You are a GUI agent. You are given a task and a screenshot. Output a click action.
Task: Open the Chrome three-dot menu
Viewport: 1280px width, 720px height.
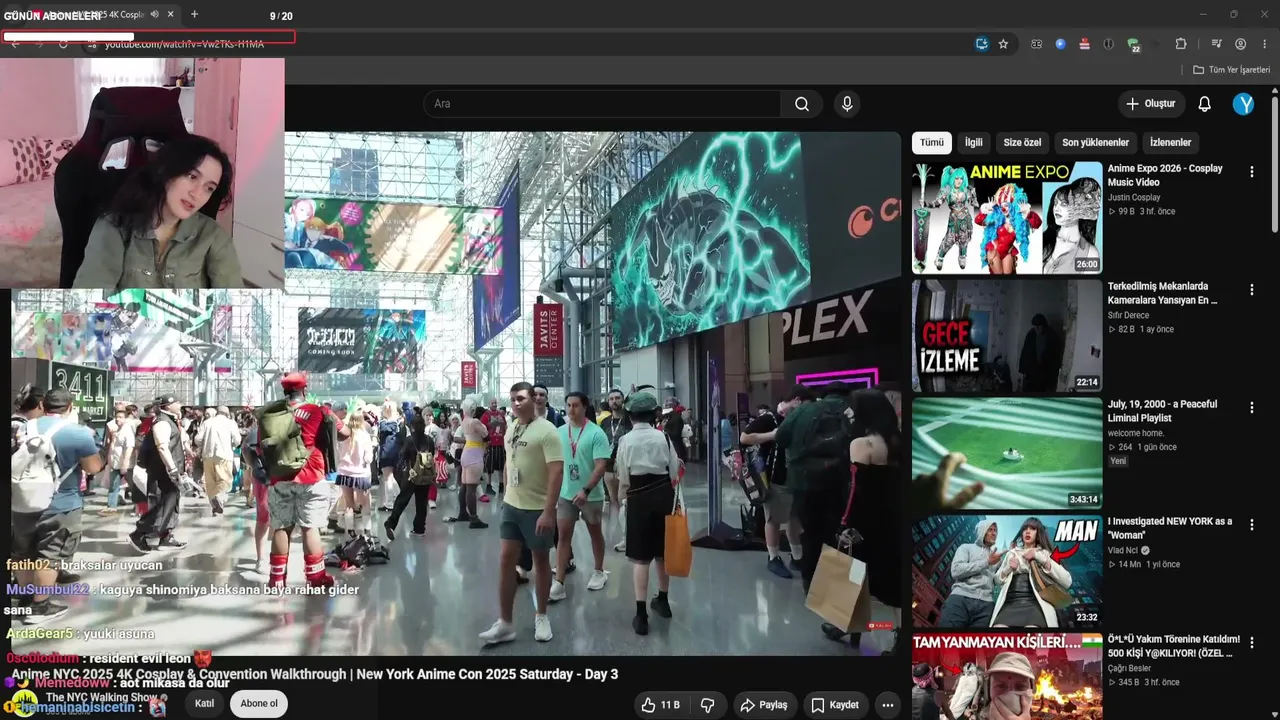click(x=1265, y=44)
